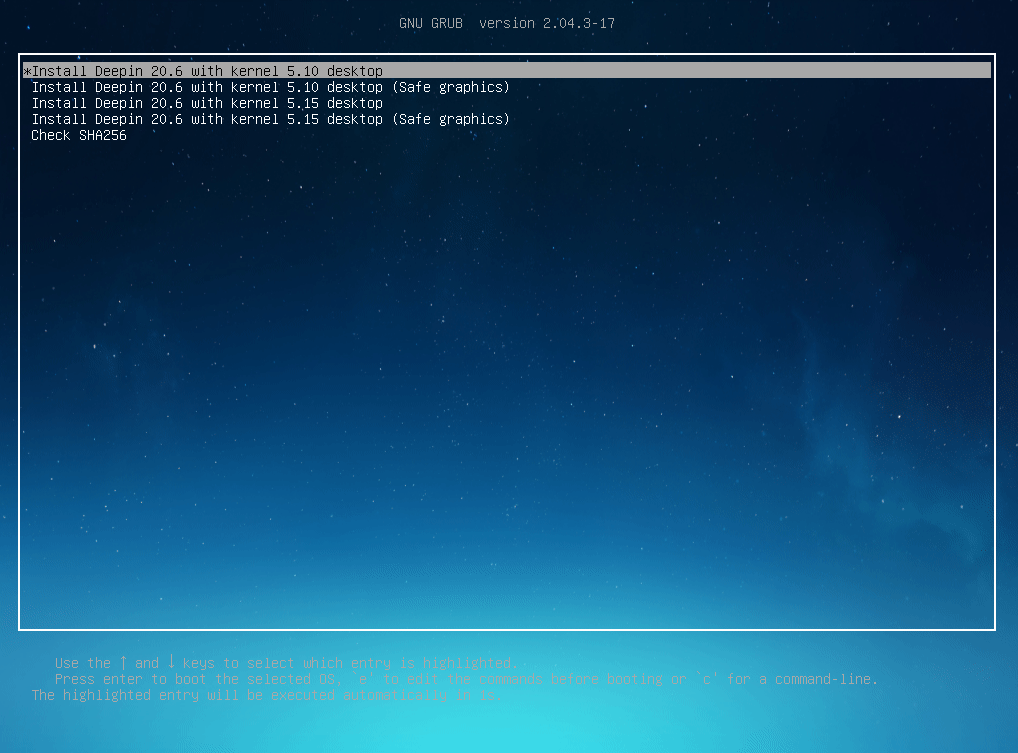Choose kernel 5.10 desktop (Safe graphics) entry
Viewport: 1018px width, 753px height.
coord(271,87)
